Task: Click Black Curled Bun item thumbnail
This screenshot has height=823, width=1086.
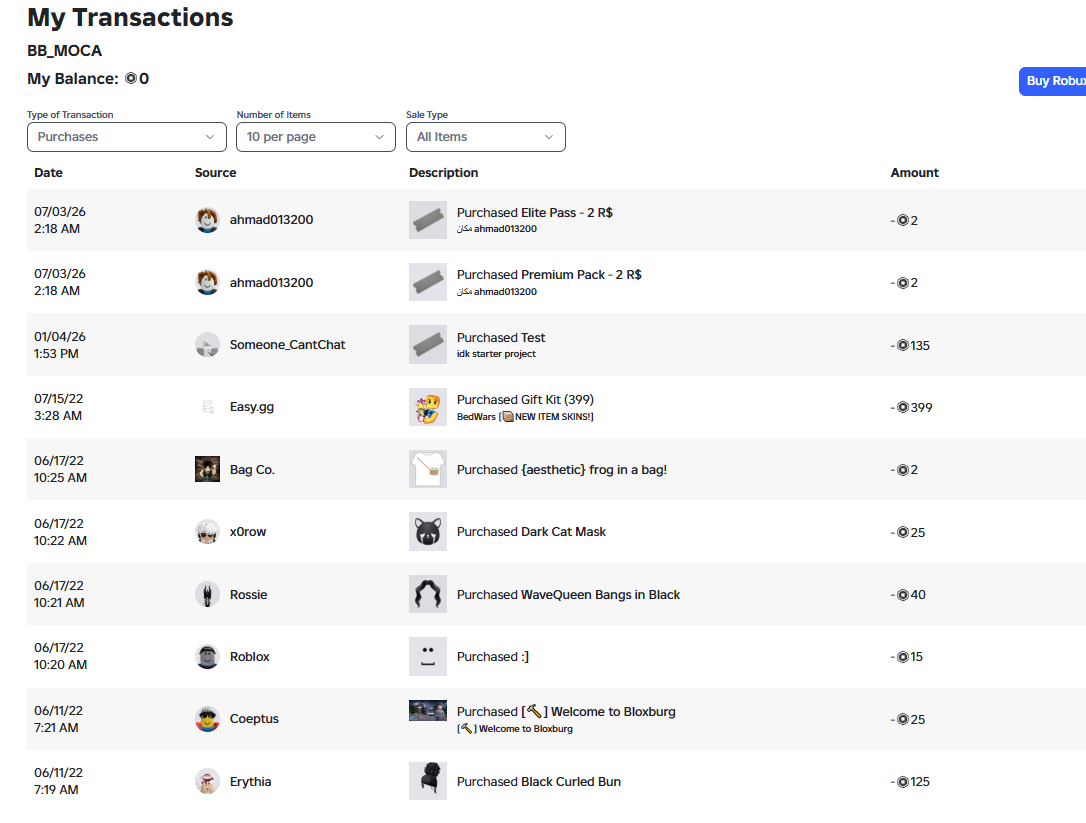Action: [x=427, y=781]
